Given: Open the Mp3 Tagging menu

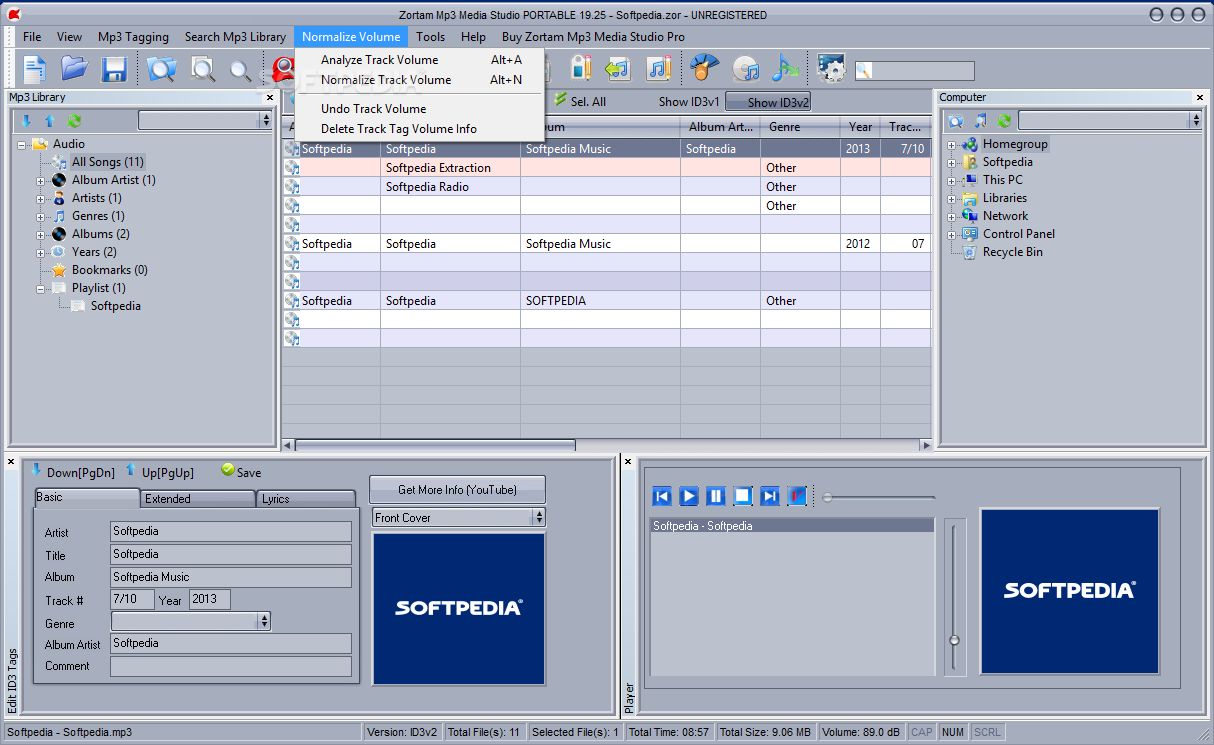Looking at the screenshot, I should [133, 37].
